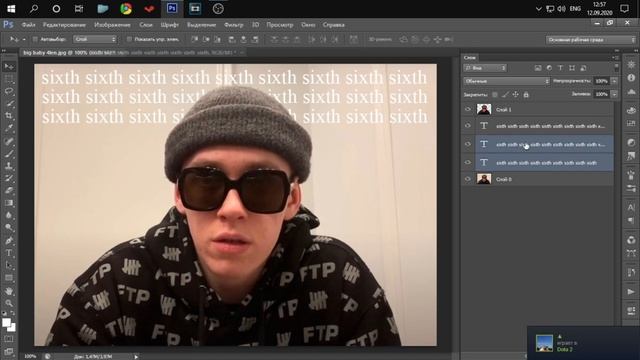Screen dimensions: 640x360
Task: Select the Horizontal Type tool
Action: tap(9, 253)
